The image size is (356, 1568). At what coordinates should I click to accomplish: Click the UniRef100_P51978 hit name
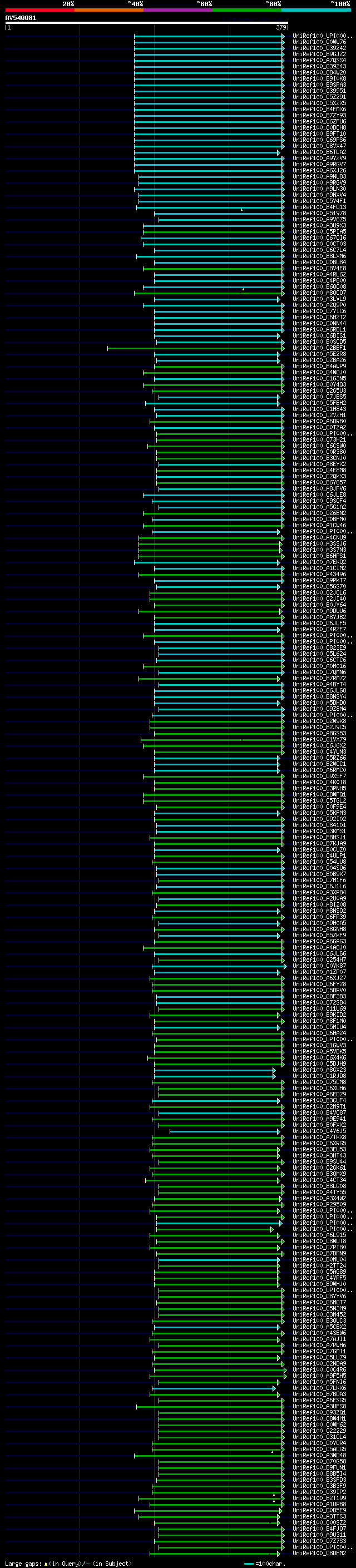click(319, 213)
